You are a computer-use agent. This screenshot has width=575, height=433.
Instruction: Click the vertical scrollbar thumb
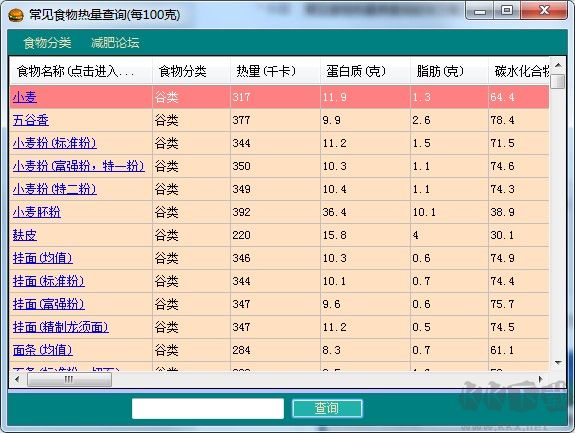tap(558, 81)
